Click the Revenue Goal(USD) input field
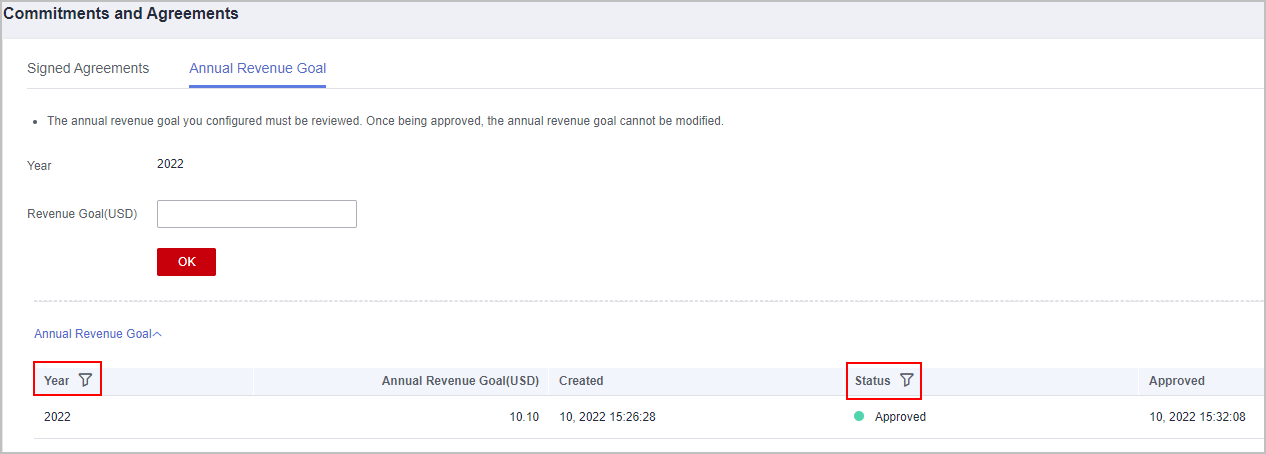Screen dimensions: 1266x454 [x=257, y=214]
